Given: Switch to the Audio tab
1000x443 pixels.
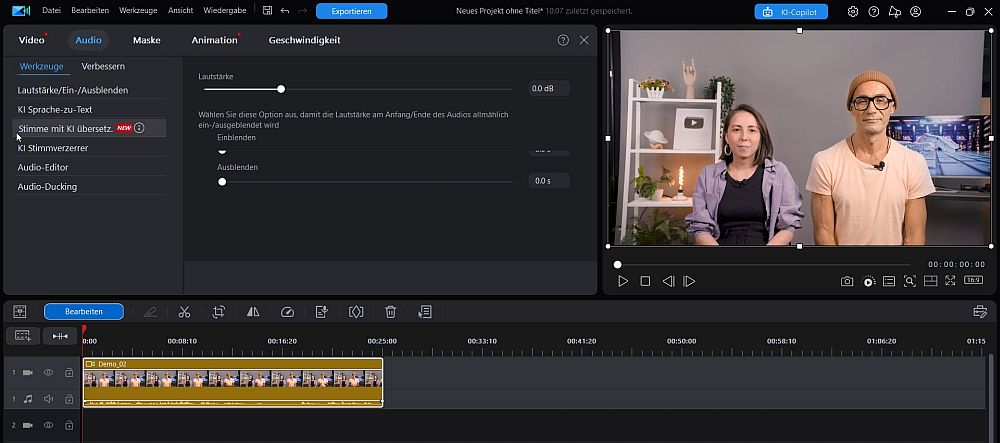Looking at the screenshot, I should click(x=89, y=40).
